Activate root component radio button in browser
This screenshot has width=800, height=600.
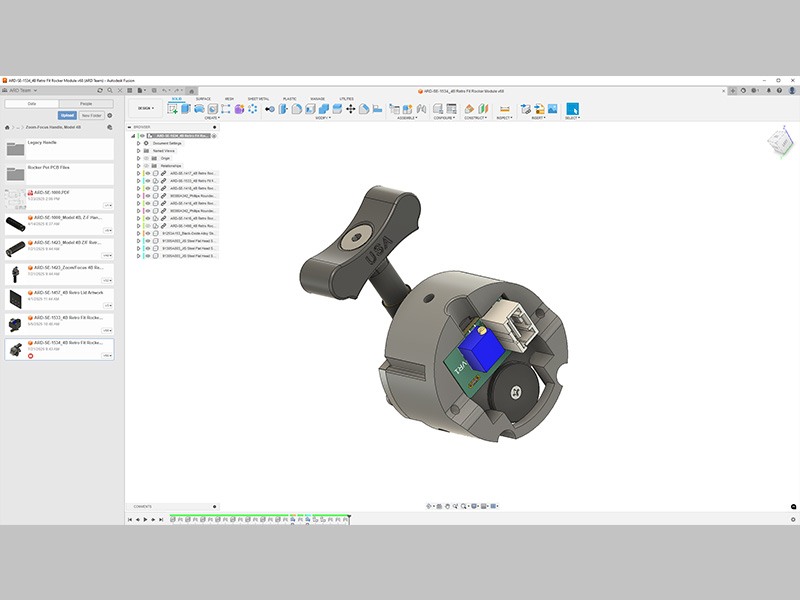pyautogui.click(x=214, y=136)
